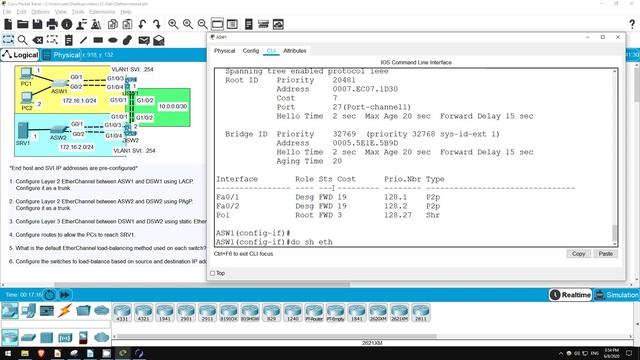Screen dimensions: 640x360
Task: Redo the last action
Action: [157, 24]
